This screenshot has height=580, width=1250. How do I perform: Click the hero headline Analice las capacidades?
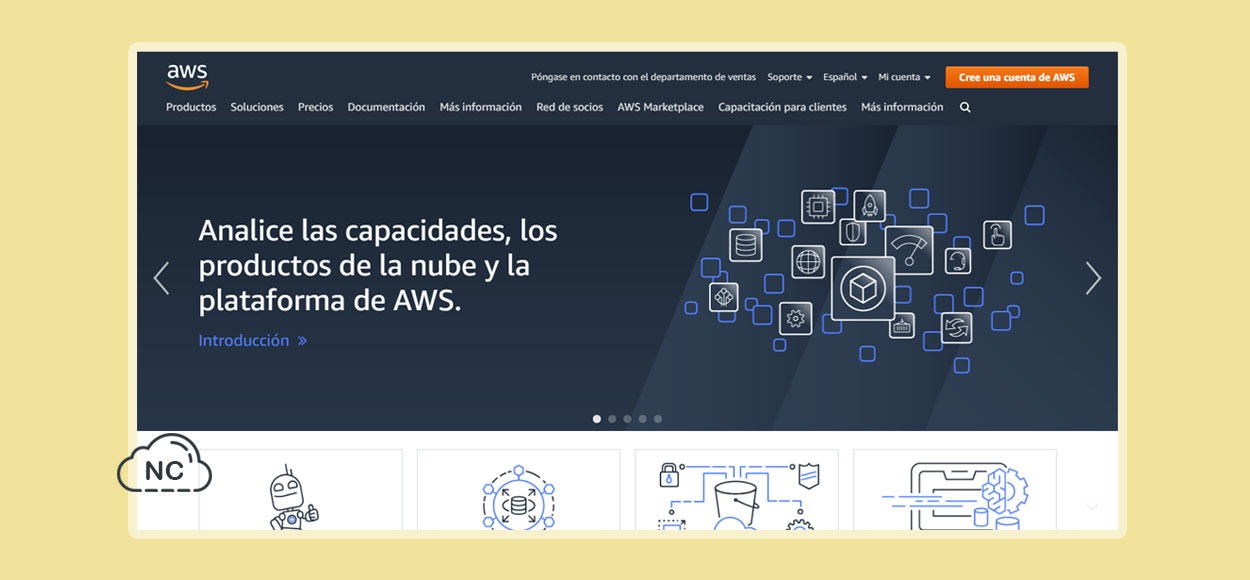point(378,266)
